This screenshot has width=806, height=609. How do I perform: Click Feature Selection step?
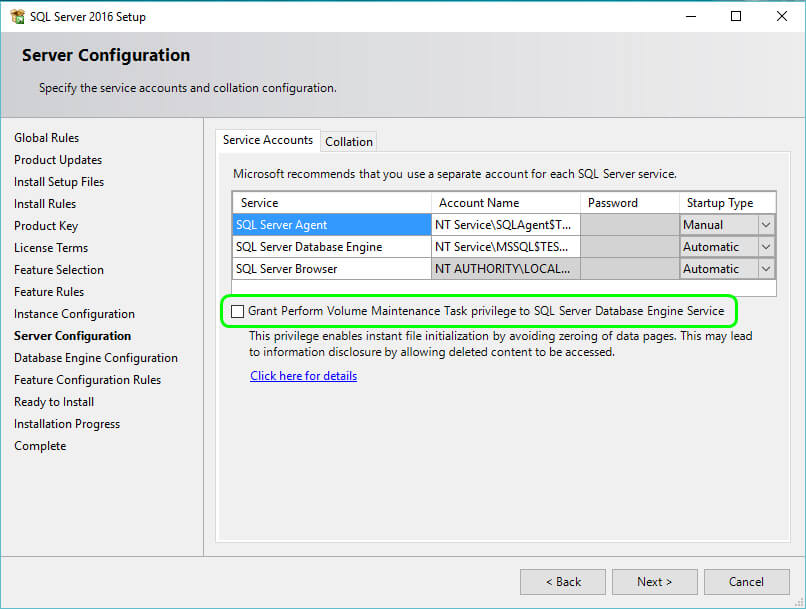[59, 270]
